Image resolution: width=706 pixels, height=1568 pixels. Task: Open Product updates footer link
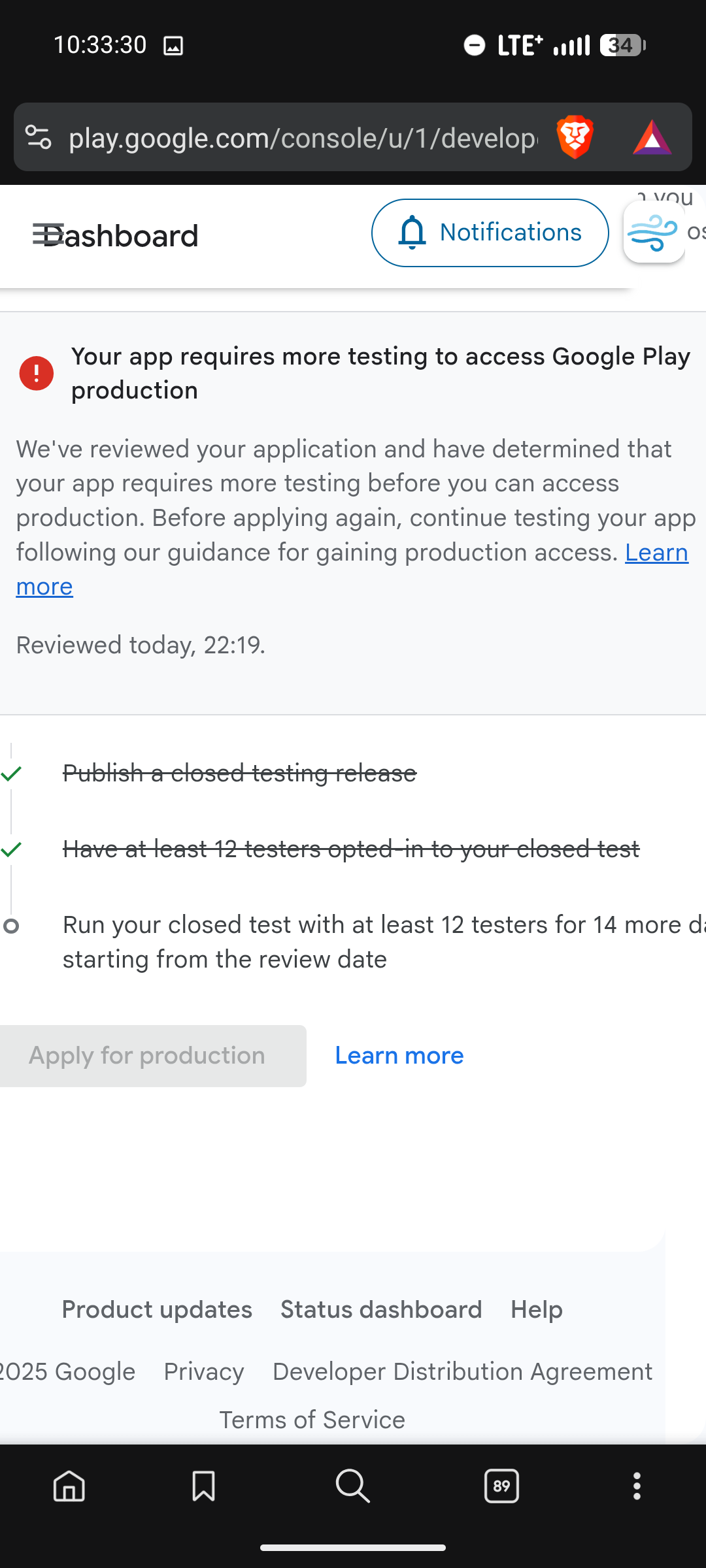click(x=157, y=1310)
